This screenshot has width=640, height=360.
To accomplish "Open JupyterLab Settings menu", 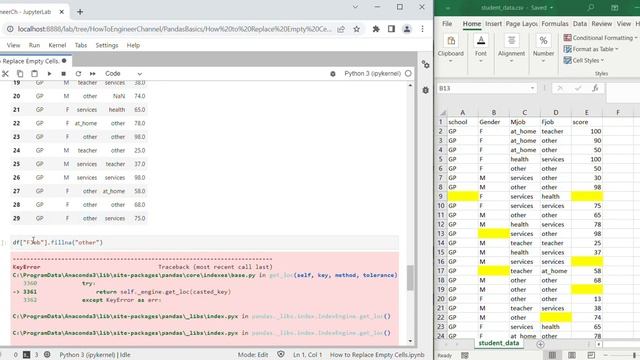I will pos(107,45).
